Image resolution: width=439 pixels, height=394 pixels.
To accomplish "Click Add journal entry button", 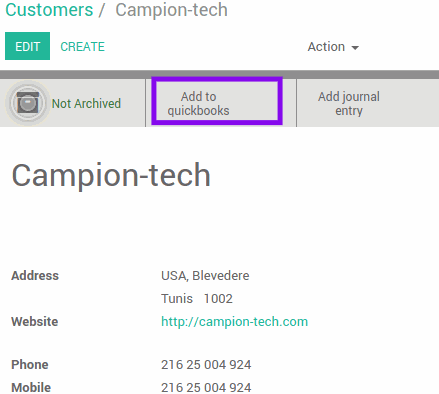I will (x=349, y=103).
